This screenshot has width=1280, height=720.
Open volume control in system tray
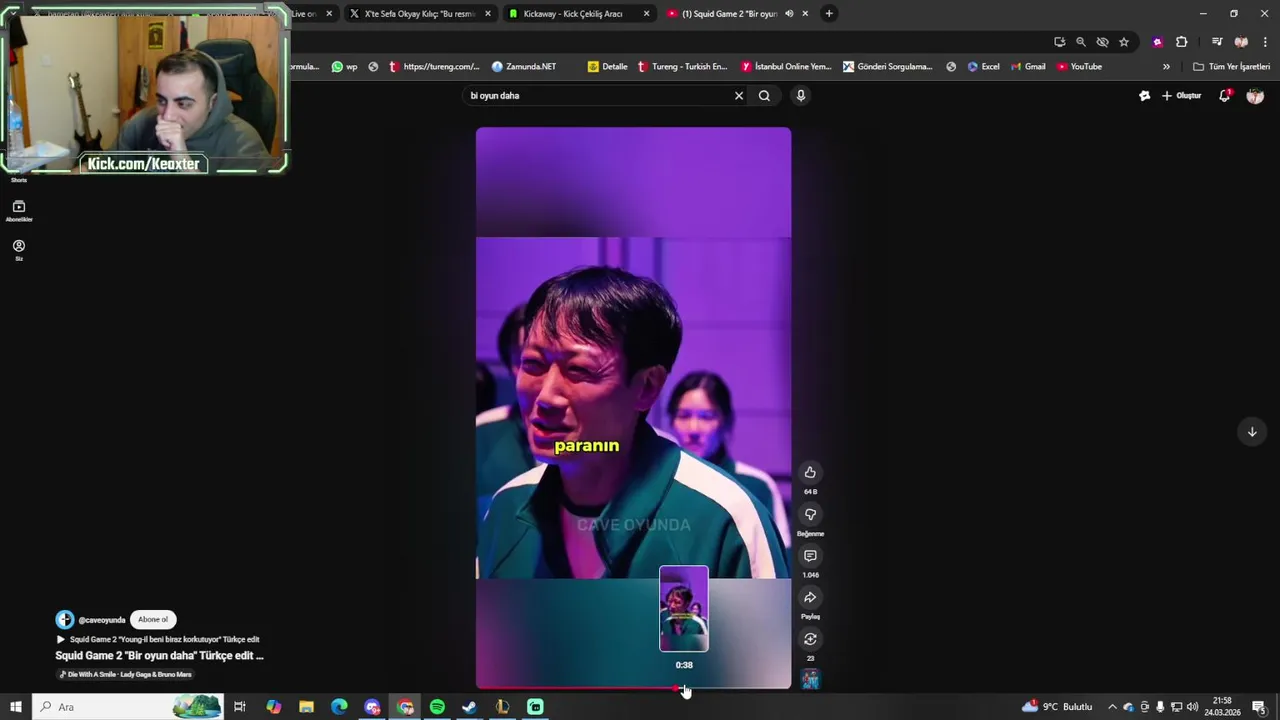(x=1191, y=707)
